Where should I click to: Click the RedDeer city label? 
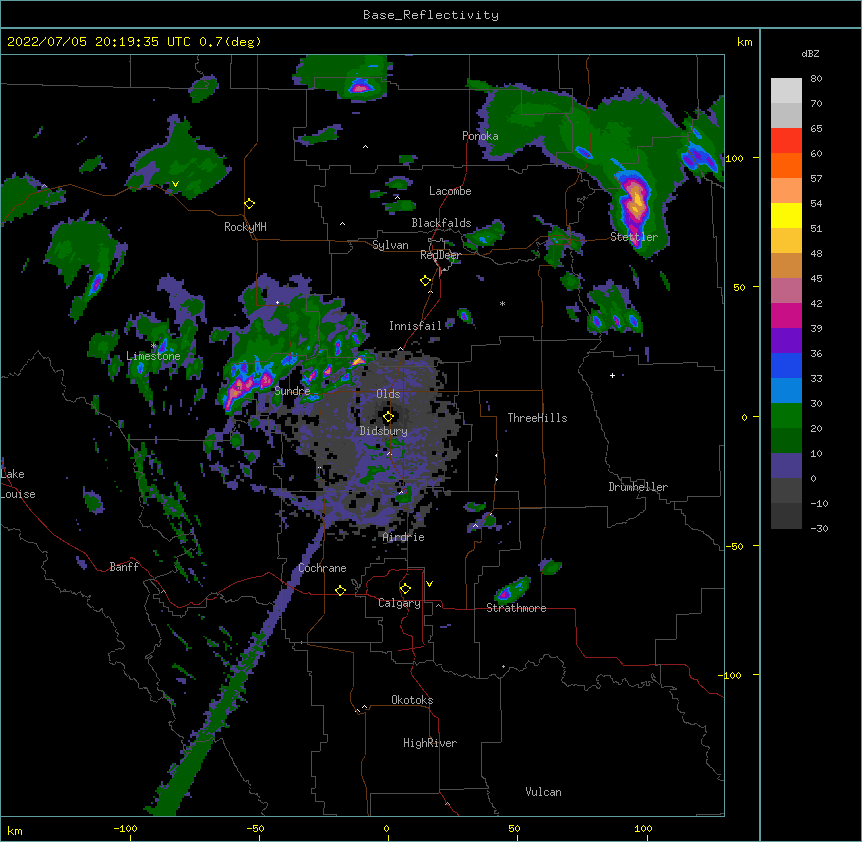point(440,255)
